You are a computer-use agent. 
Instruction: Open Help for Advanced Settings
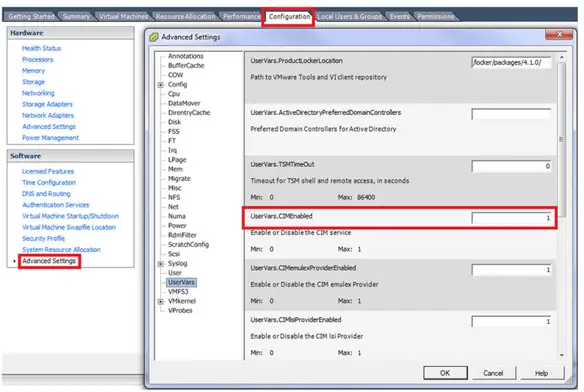pyautogui.click(x=542, y=373)
